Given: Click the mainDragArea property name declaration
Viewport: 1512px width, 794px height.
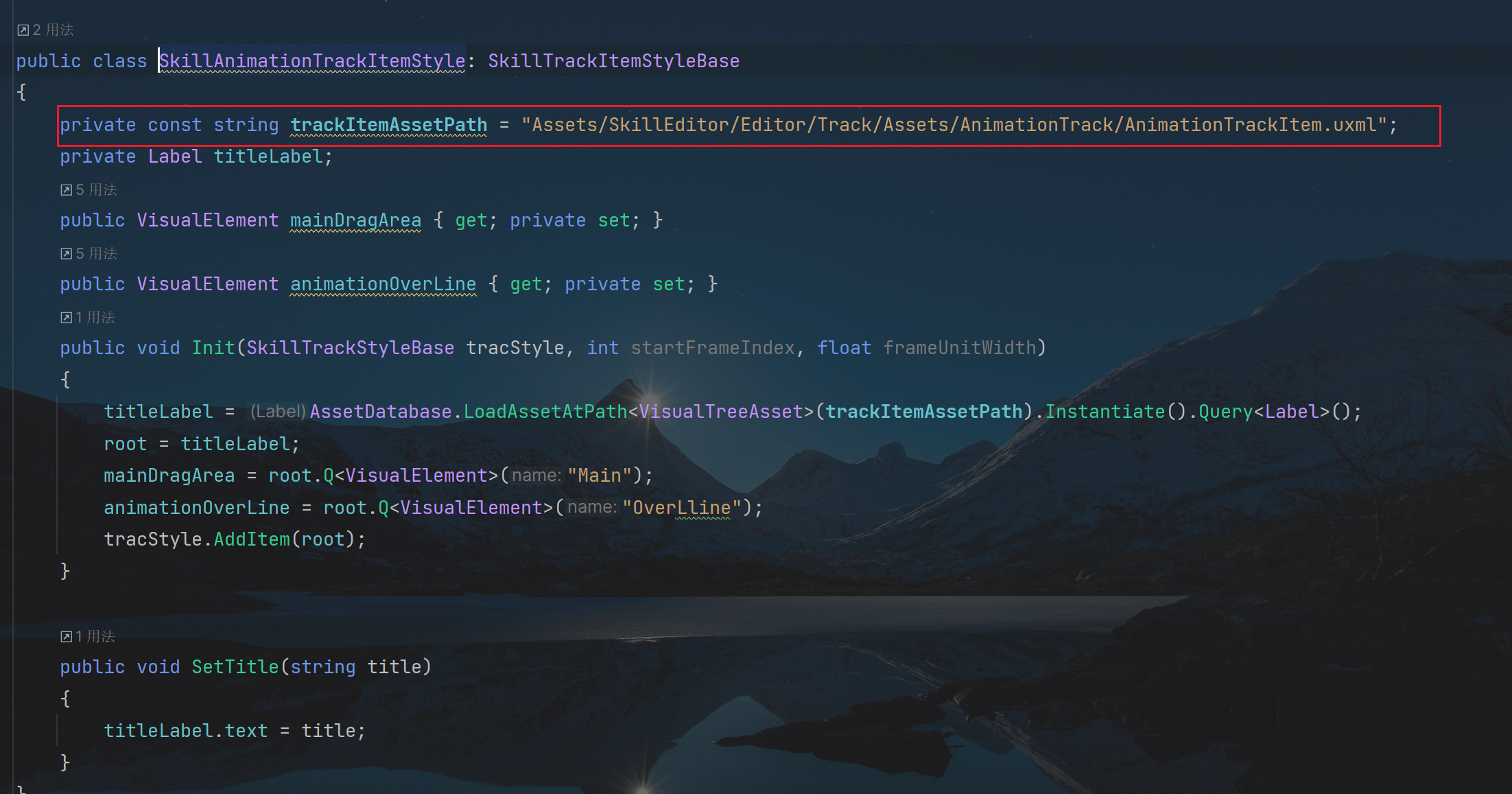Looking at the screenshot, I should pyautogui.click(x=356, y=220).
